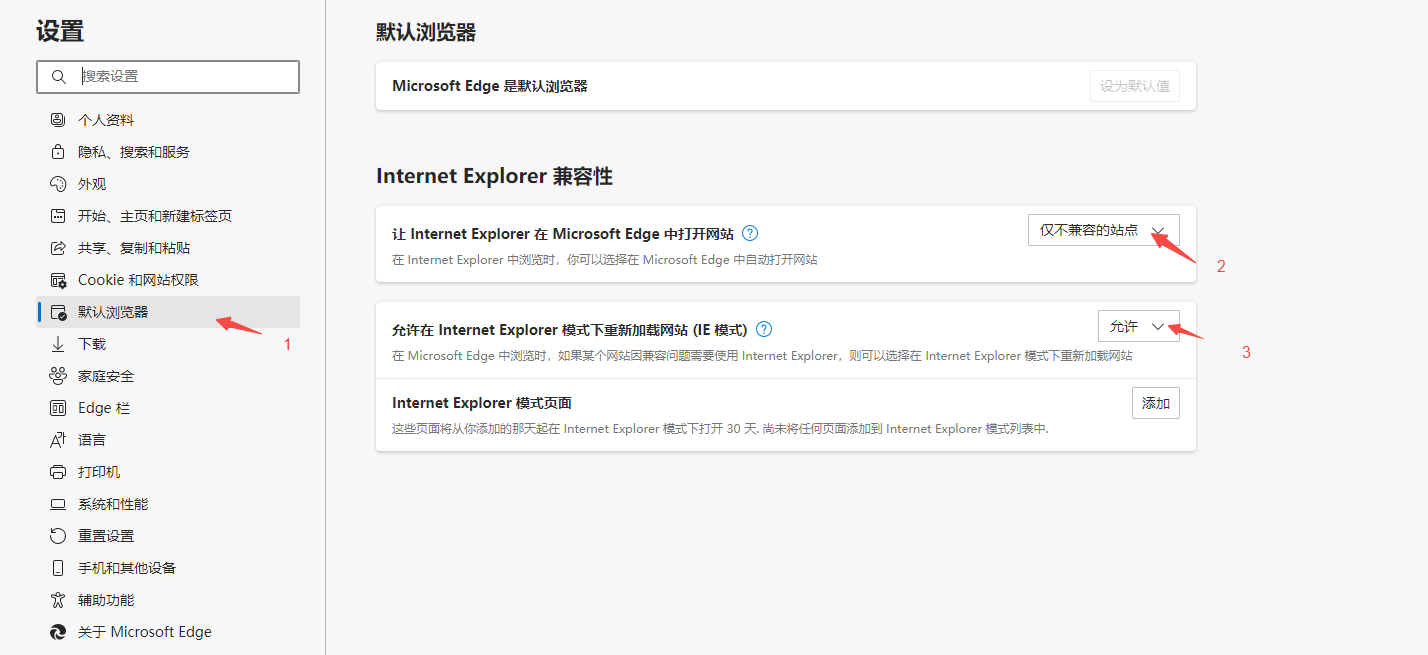
Task: Click the 添加 button for IE 模式页面
Action: tap(1156, 402)
